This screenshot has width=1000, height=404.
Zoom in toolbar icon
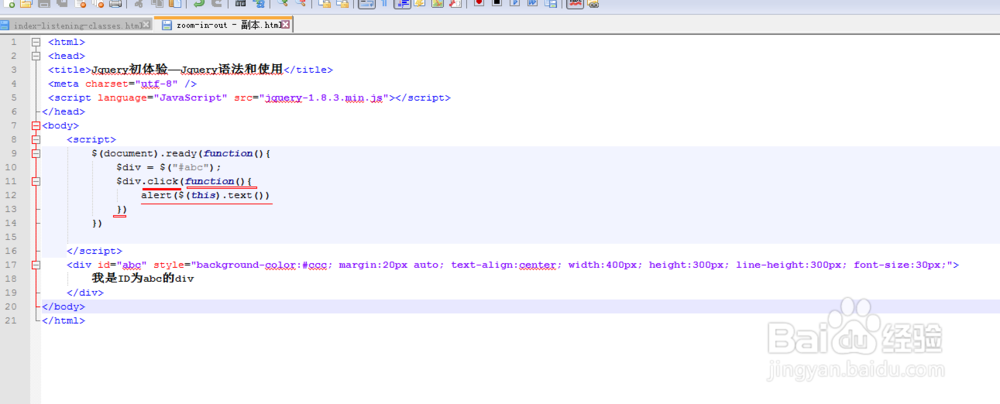pyautogui.click(x=283, y=3)
